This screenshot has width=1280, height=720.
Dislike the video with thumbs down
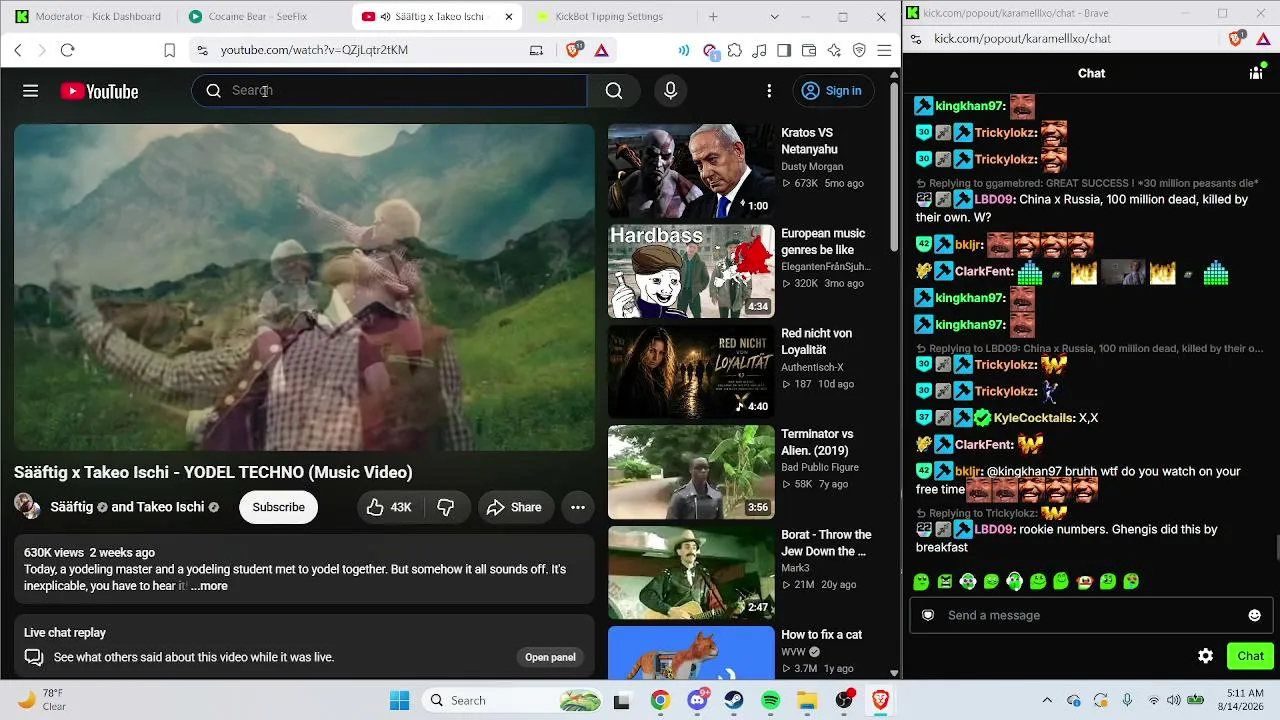446,507
